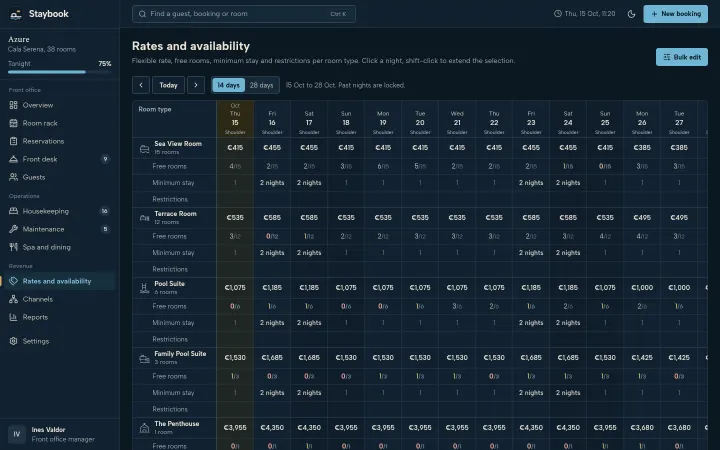Screen dimensions: 720x450
Task: Click the Sea View Room type icon
Action: [x=144, y=149]
